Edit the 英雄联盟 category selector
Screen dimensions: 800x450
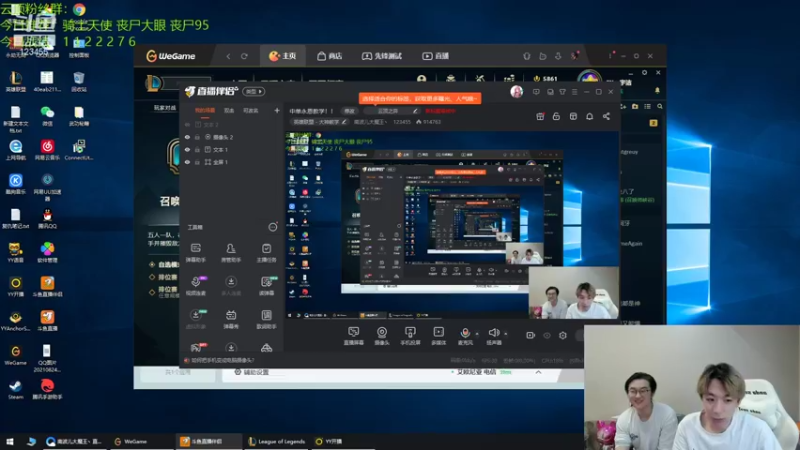click(x=320, y=122)
